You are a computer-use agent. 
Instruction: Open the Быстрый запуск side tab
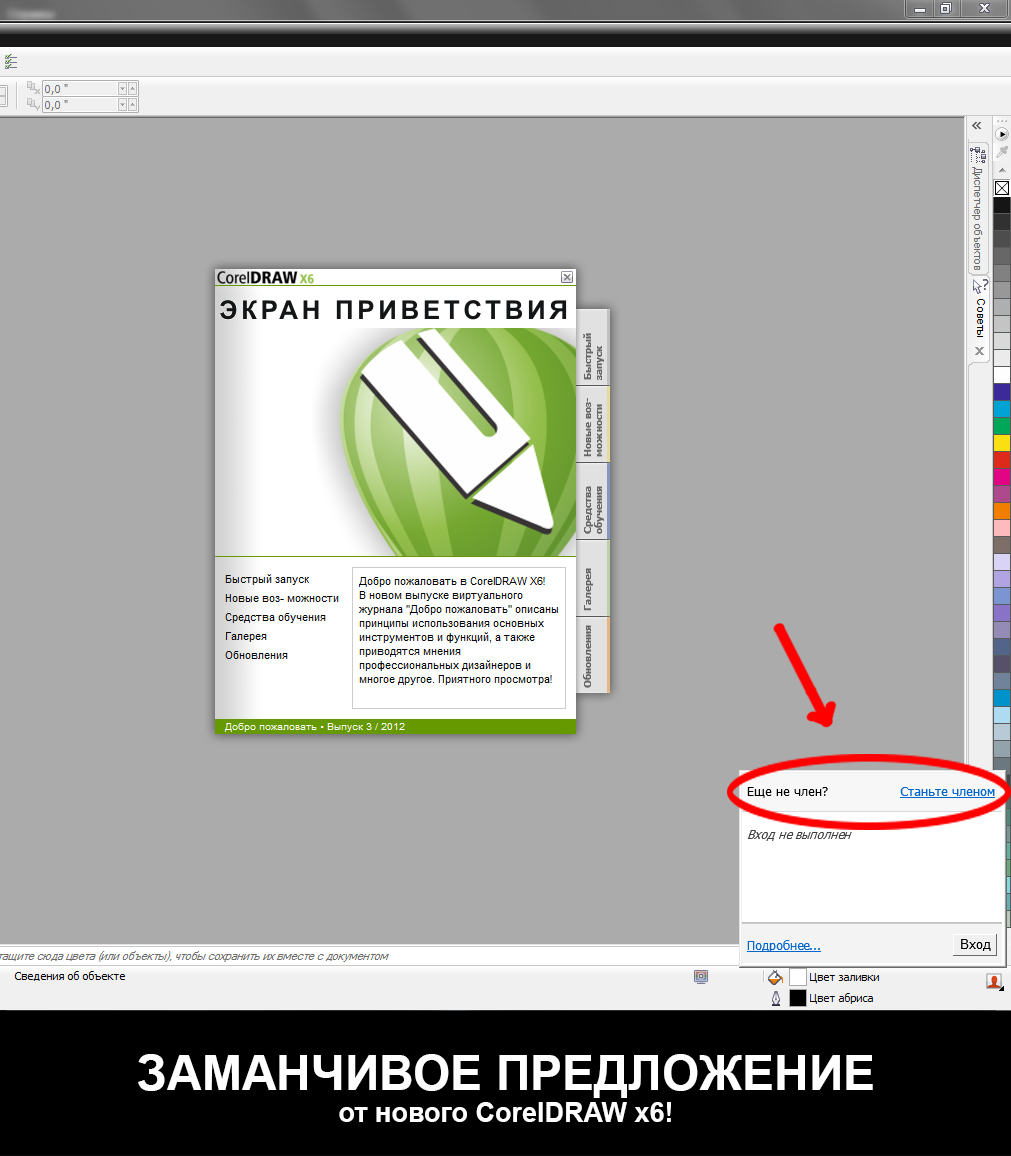pos(593,348)
